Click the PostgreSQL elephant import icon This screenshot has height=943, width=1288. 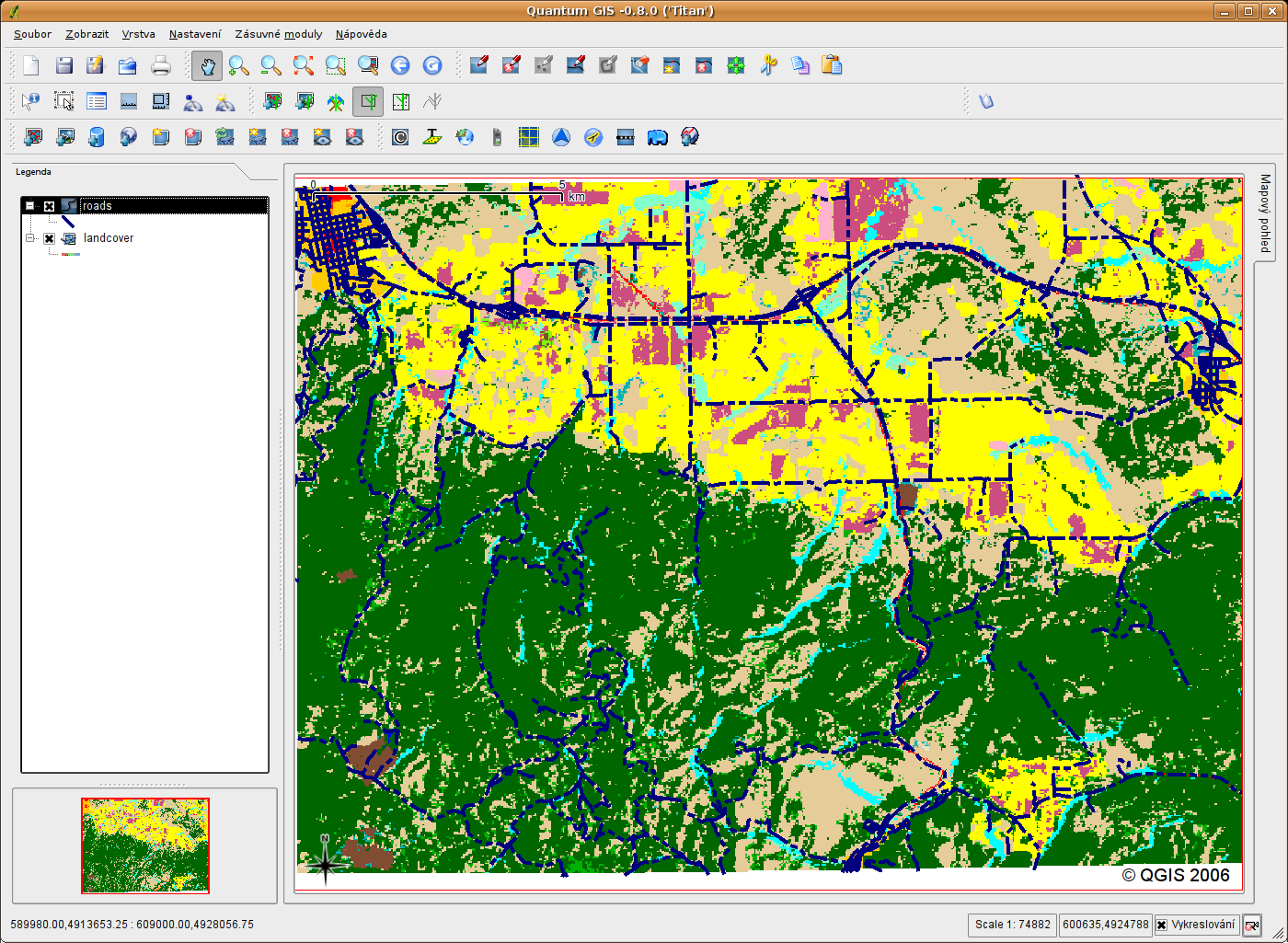click(x=658, y=137)
